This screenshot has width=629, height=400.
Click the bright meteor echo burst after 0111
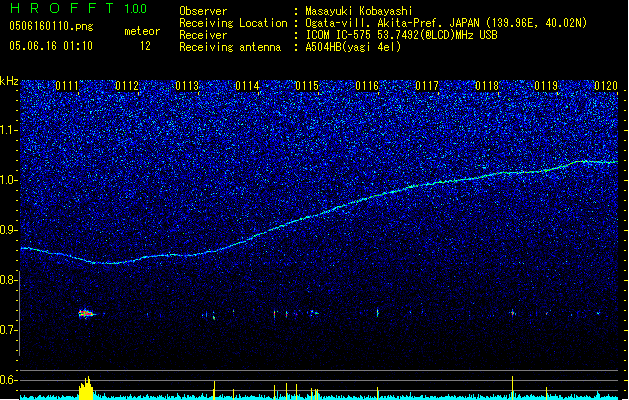click(87, 314)
